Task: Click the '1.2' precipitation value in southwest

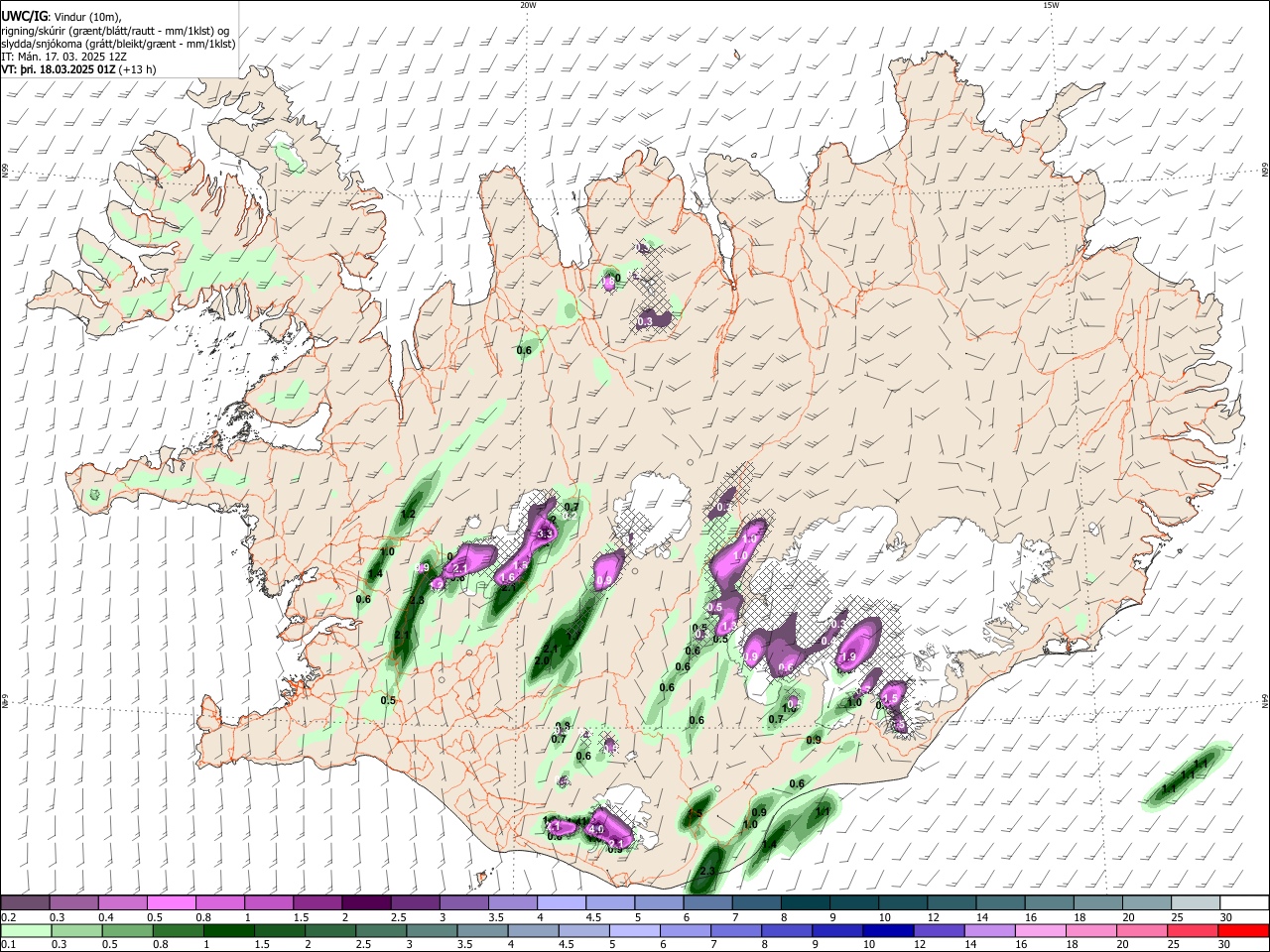Action: point(407,514)
